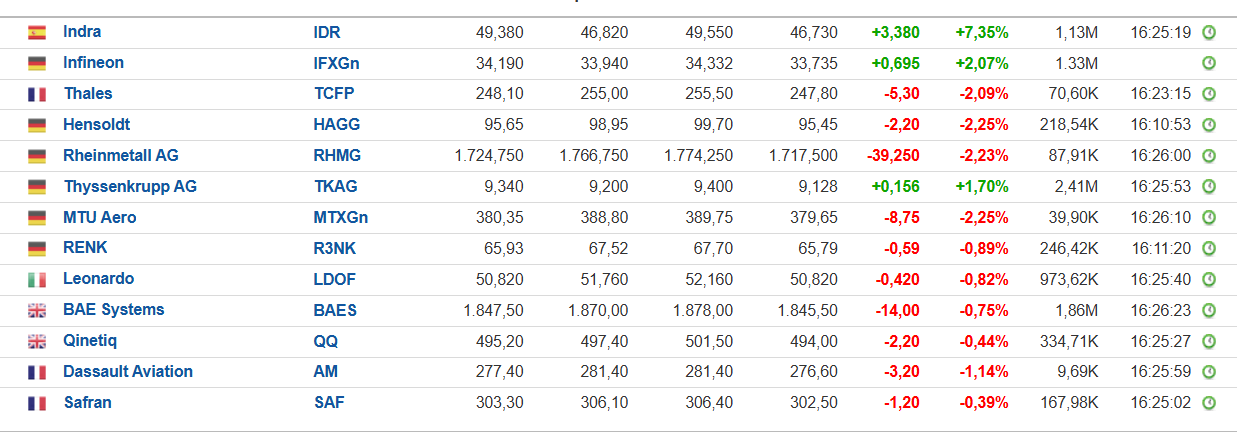
Task: Click the Thales ticker symbol TCFP
Action: pyautogui.click(x=333, y=94)
